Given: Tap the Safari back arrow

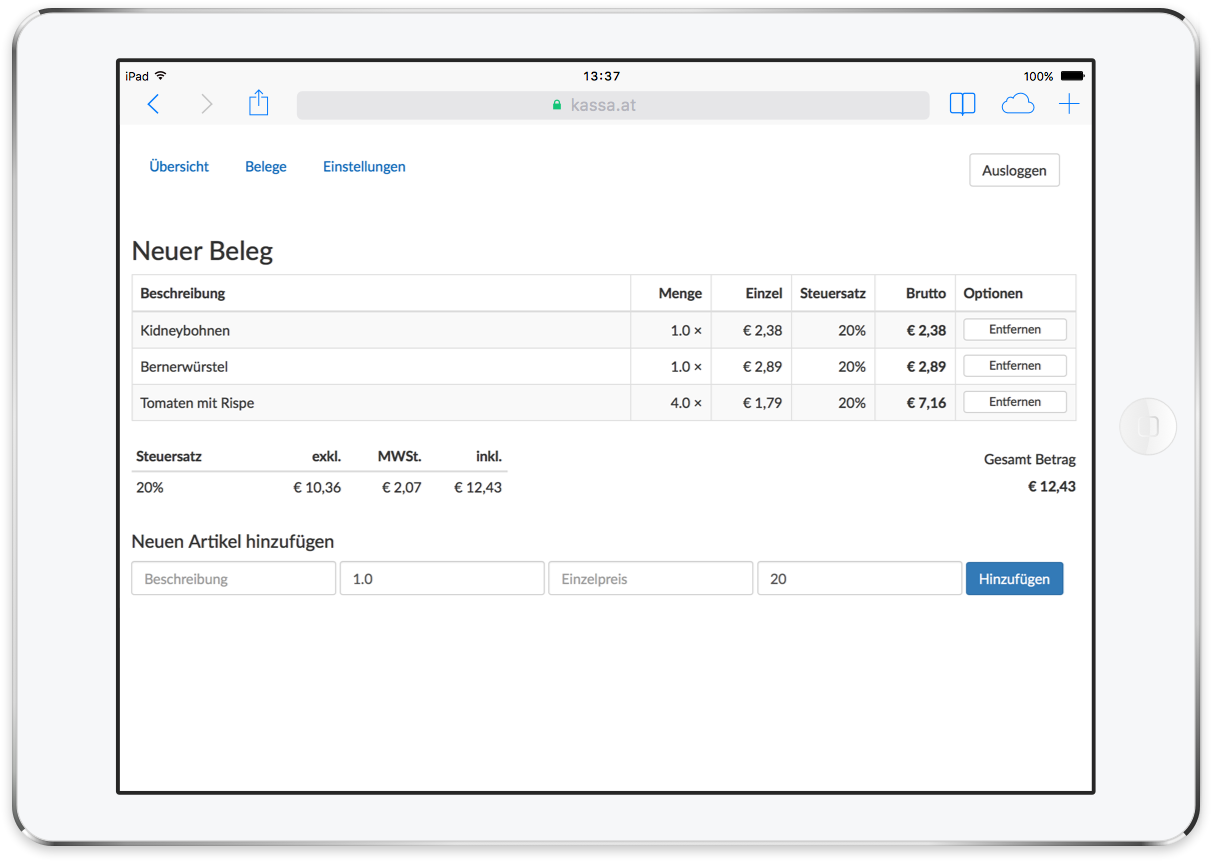Looking at the screenshot, I should 153,104.
